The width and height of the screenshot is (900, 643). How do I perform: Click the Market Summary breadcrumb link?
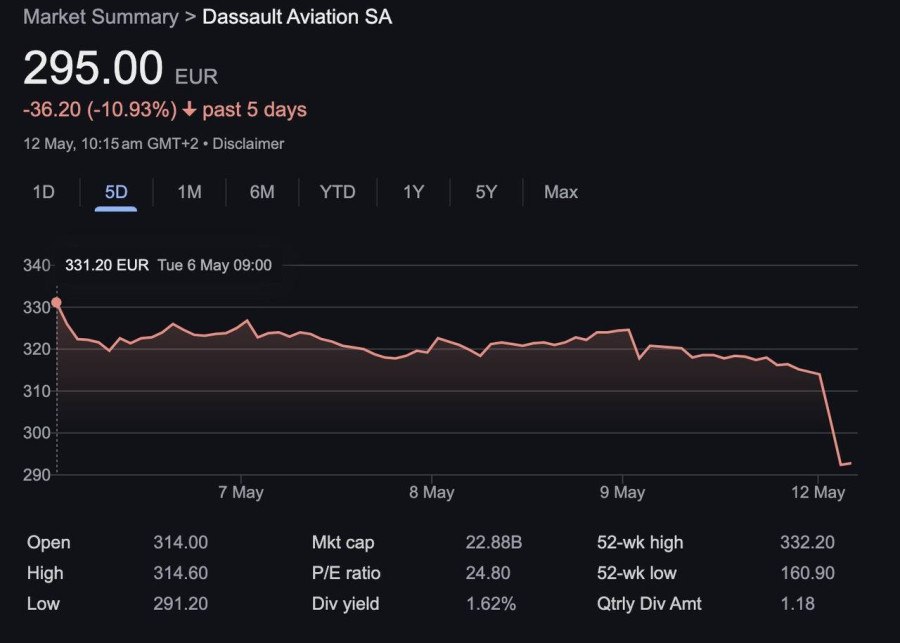tap(100, 17)
